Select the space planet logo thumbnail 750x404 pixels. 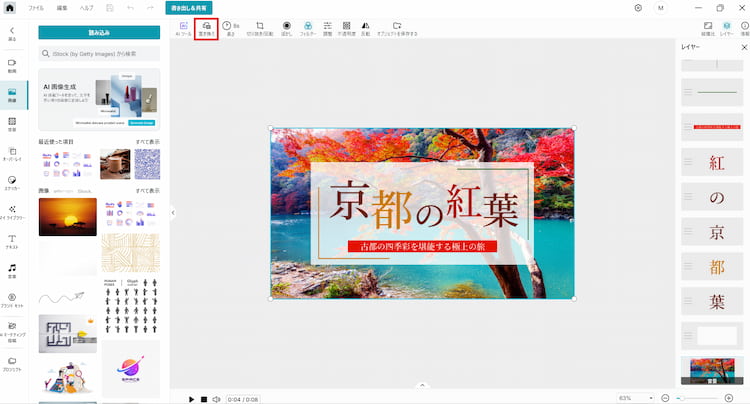(x=131, y=370)
